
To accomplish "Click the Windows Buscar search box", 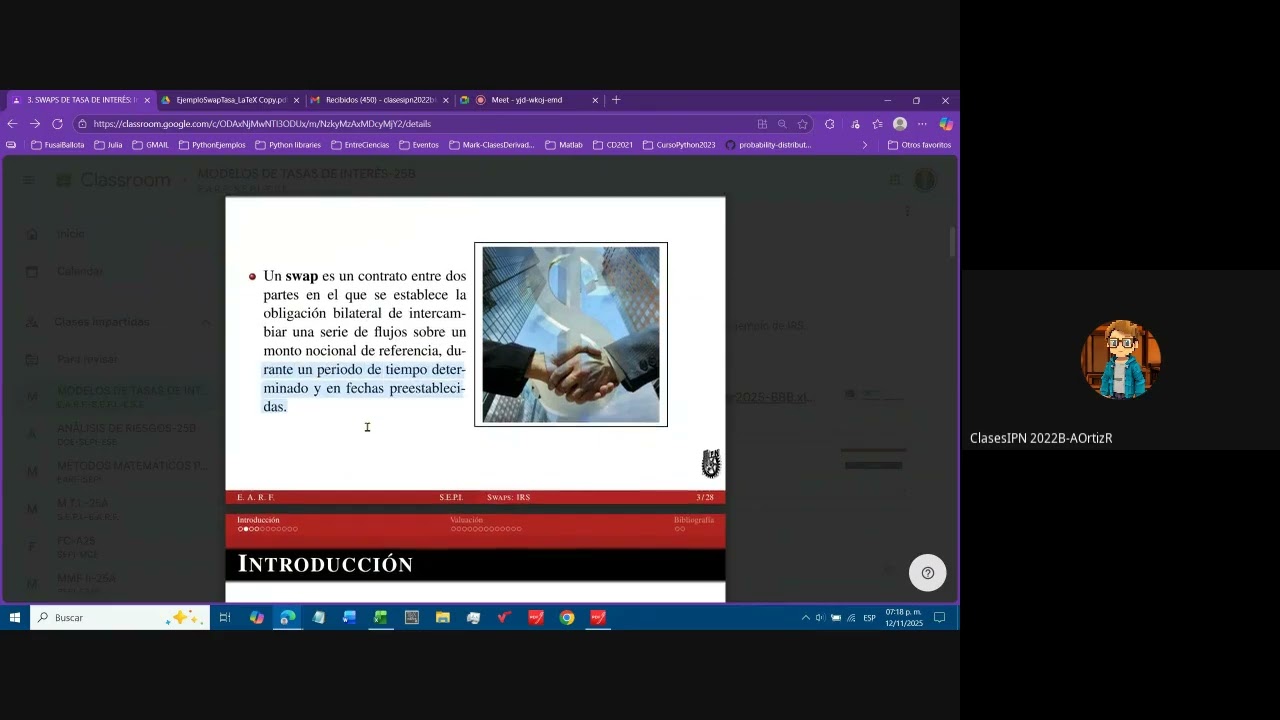I will (120, 618).
